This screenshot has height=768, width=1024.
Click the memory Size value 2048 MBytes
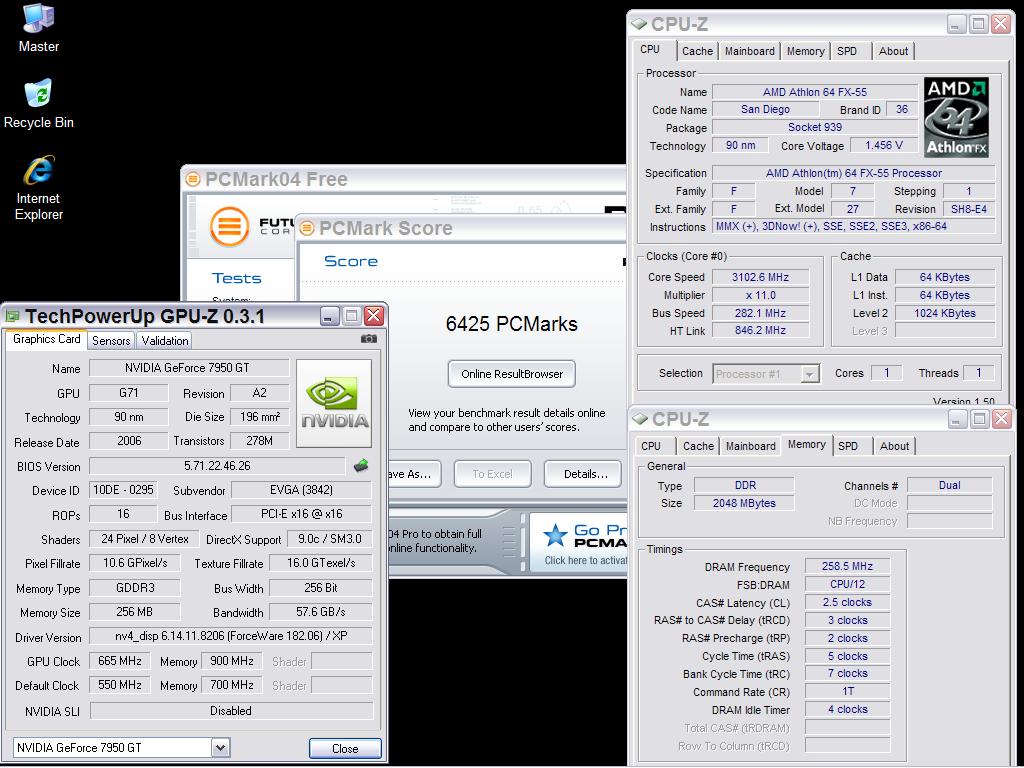coord(744,503)
